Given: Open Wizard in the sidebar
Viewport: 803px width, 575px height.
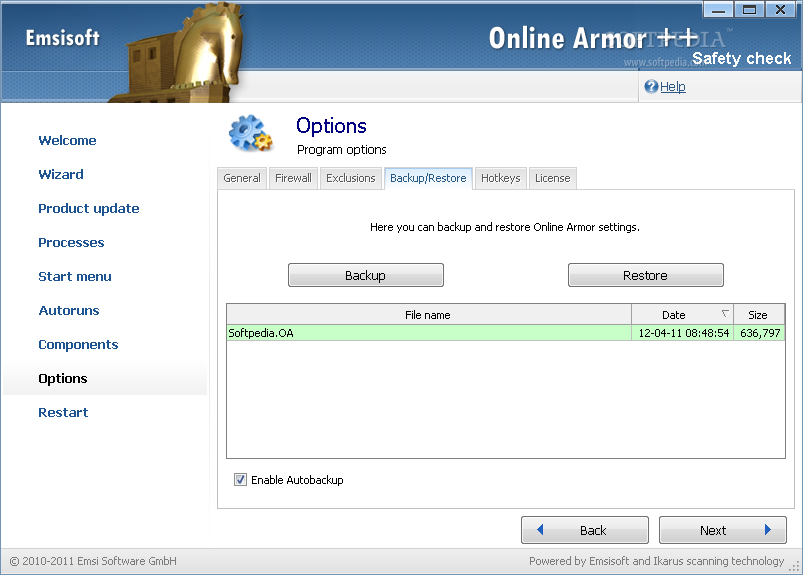Looking at the screenshot, I should (x=61, y=174).
